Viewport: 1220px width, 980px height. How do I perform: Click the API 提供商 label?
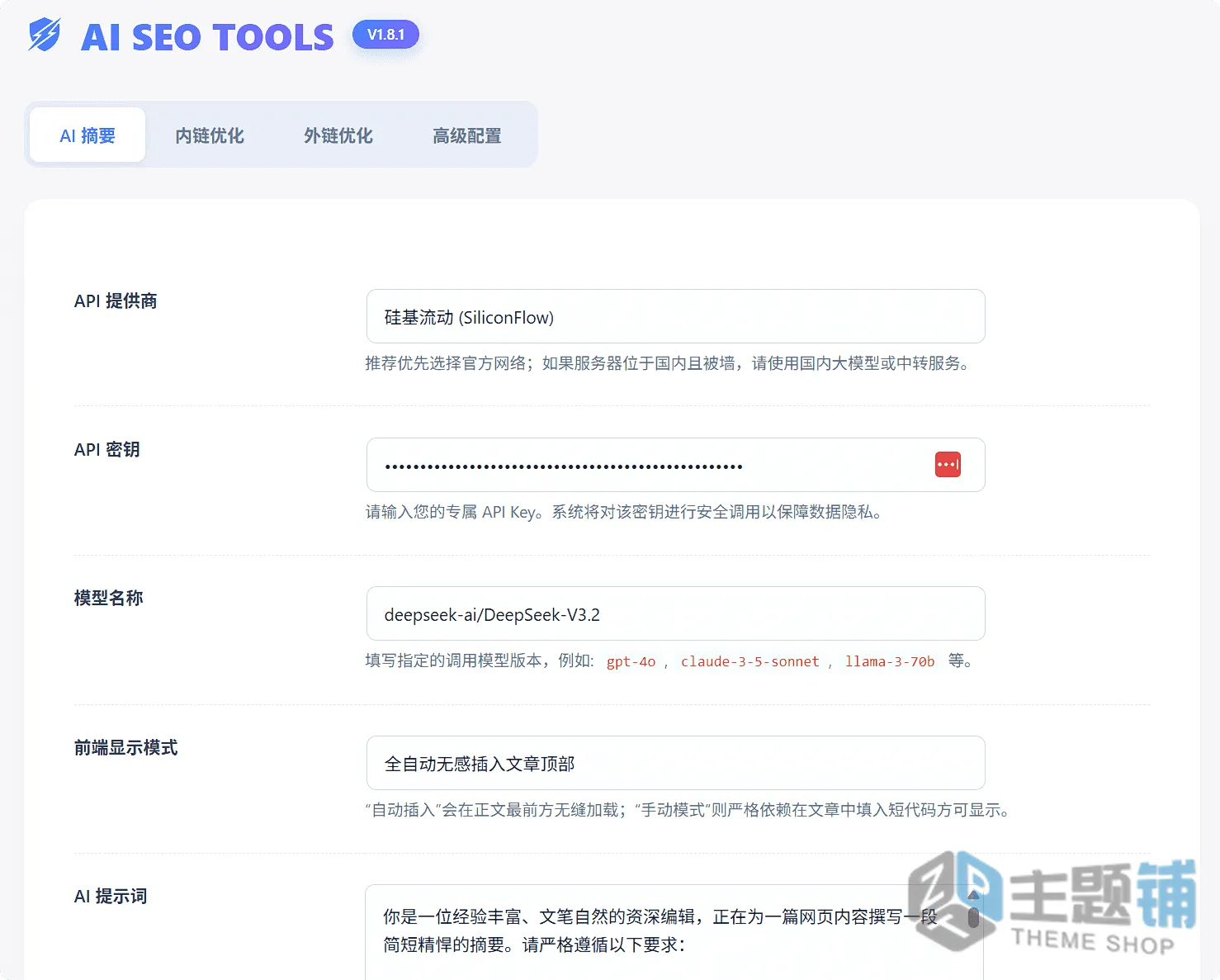tap(116, 301)
